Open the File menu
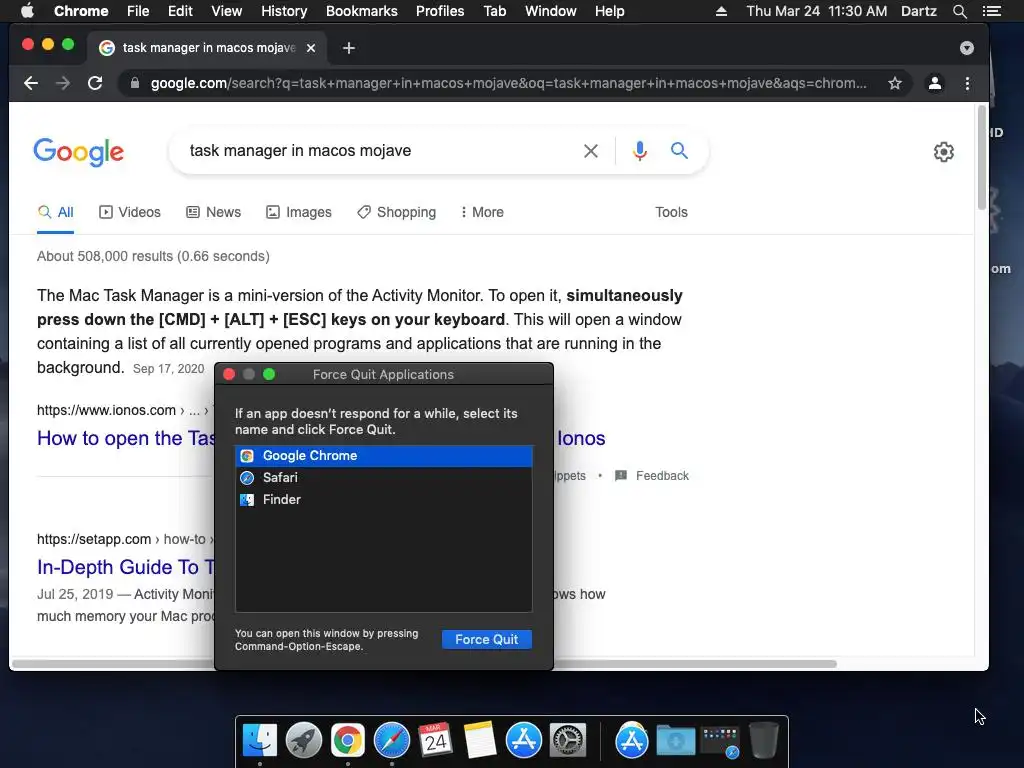 point(138,11)
